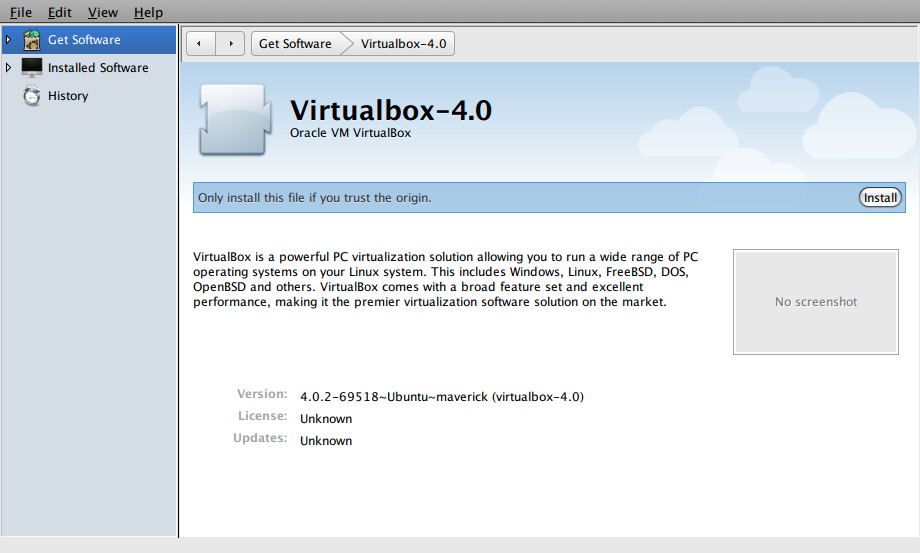Viewport: 920px width, 553px height.
Task: Open the Edit menu
Action: pos(60,12)
